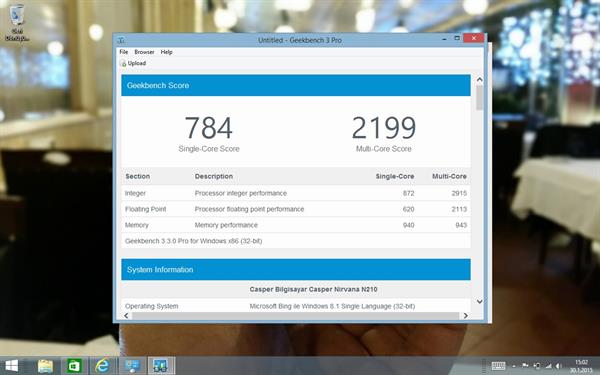Open the Browser menu

[x=144, y=52]
